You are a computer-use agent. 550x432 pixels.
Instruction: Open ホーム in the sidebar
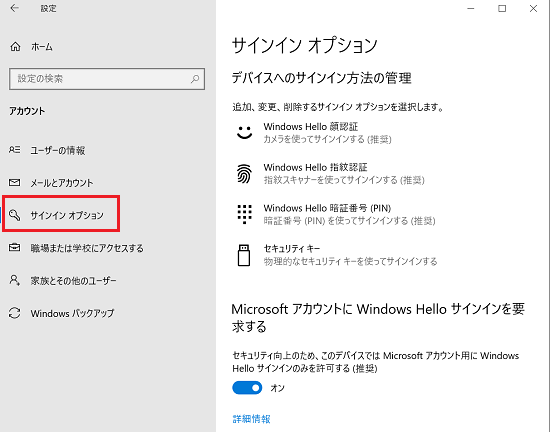(42, 47)
